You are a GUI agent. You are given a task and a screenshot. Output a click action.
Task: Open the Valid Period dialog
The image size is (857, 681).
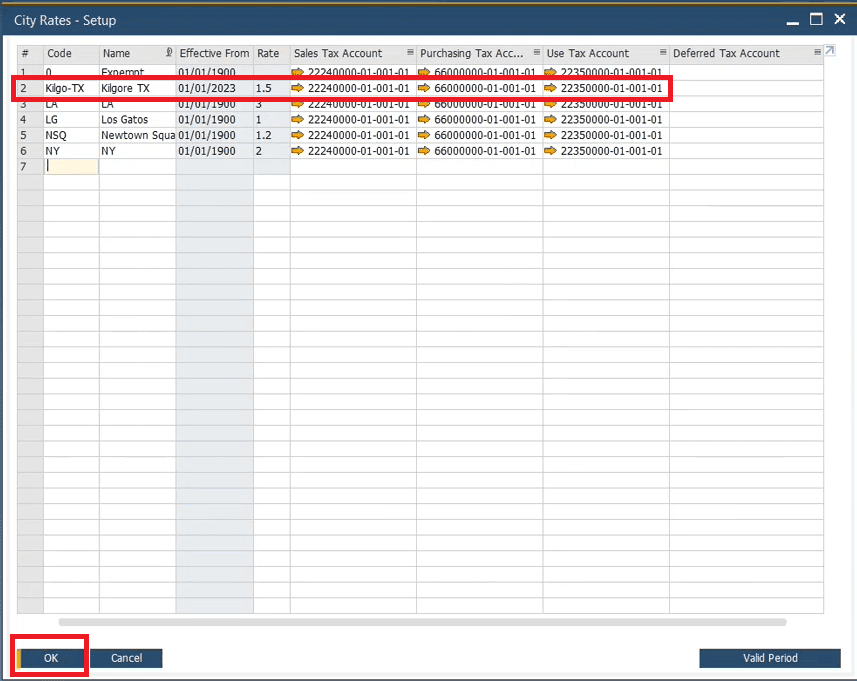[769, 658]
